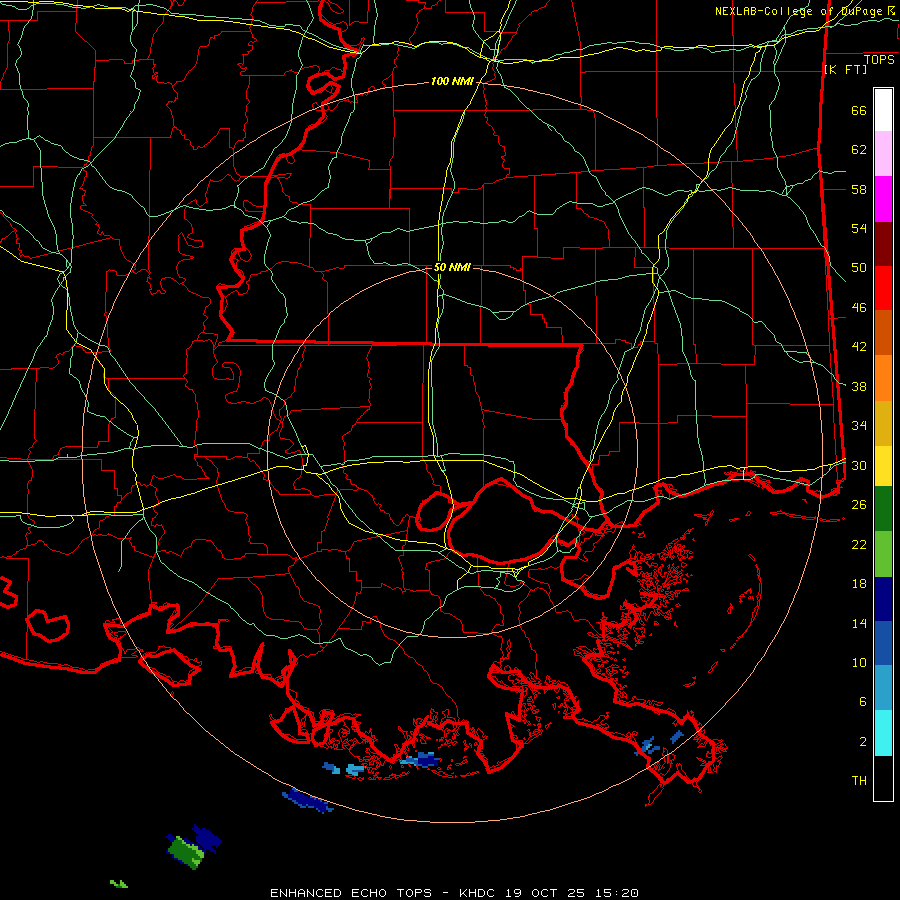This screenshot has width=900, height=900.
Task: Click the '42' legend value
Action: coord(859,346)
